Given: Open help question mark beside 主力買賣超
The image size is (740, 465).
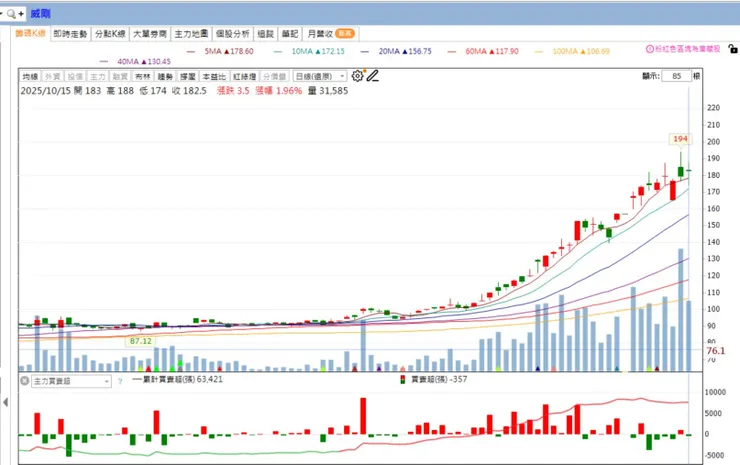Looking at the screenshot, I should click(x=120, y=381).
